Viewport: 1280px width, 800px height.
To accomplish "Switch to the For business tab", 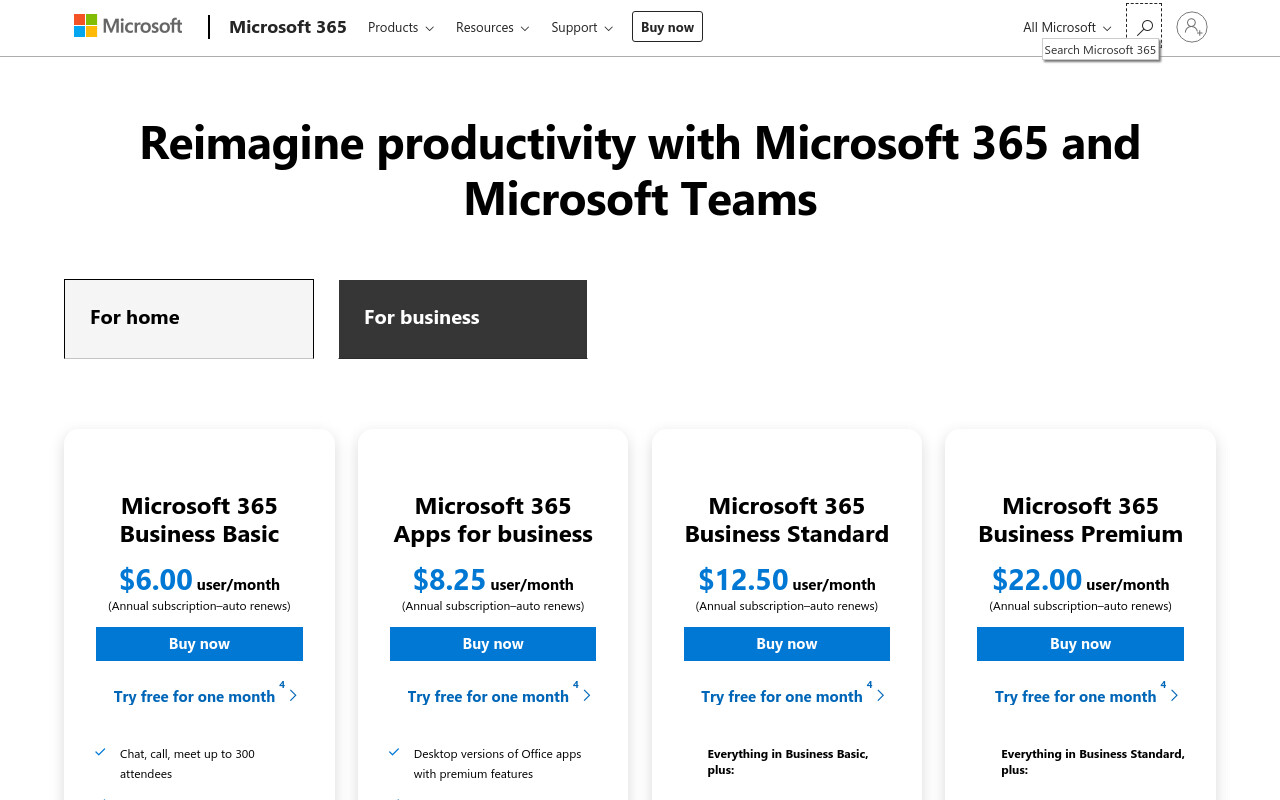I will point(463,319).
